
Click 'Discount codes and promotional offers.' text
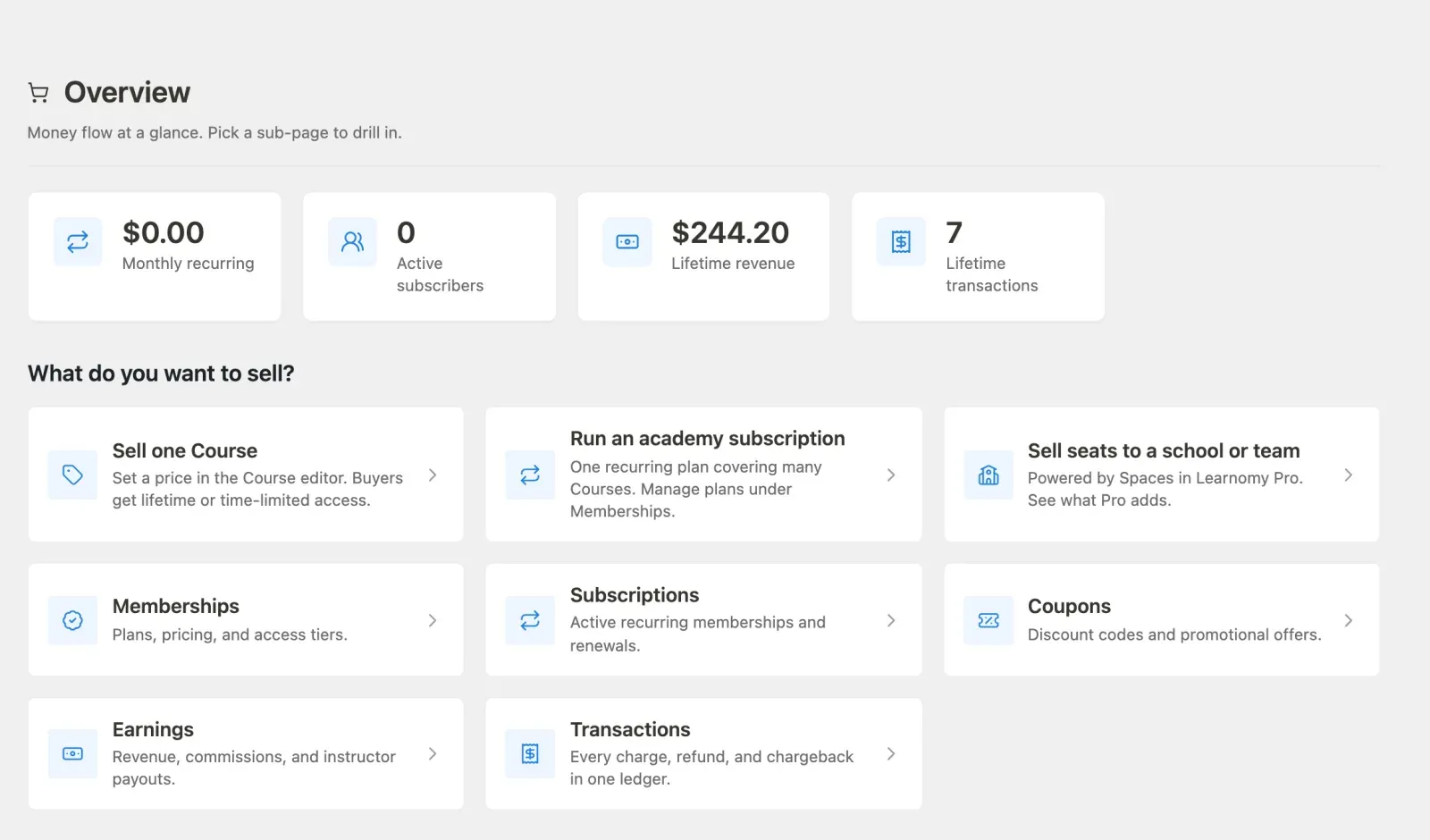tap(1174, 634)
